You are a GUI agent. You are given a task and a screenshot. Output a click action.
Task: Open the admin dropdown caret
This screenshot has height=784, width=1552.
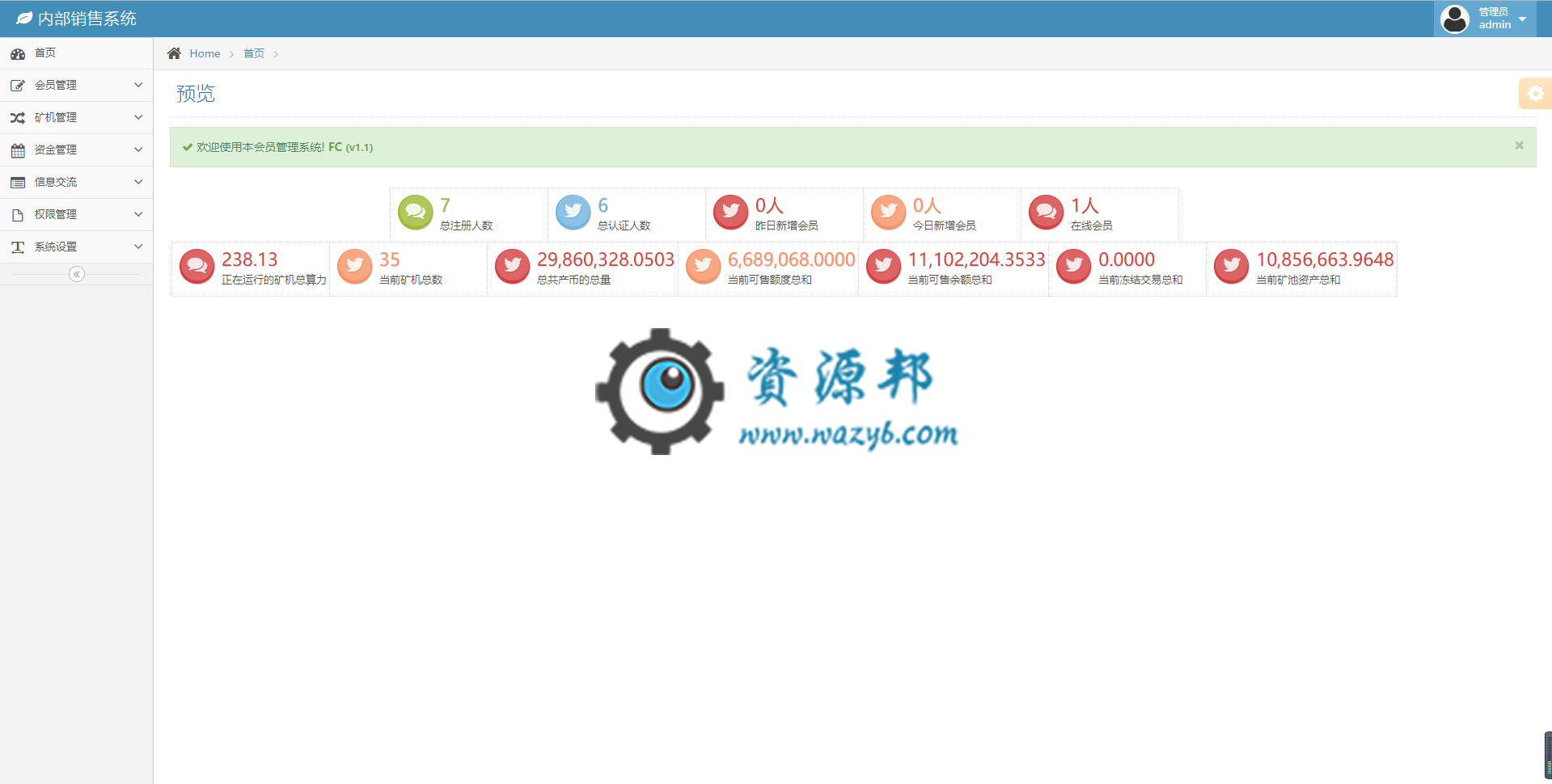point(1522,19)
